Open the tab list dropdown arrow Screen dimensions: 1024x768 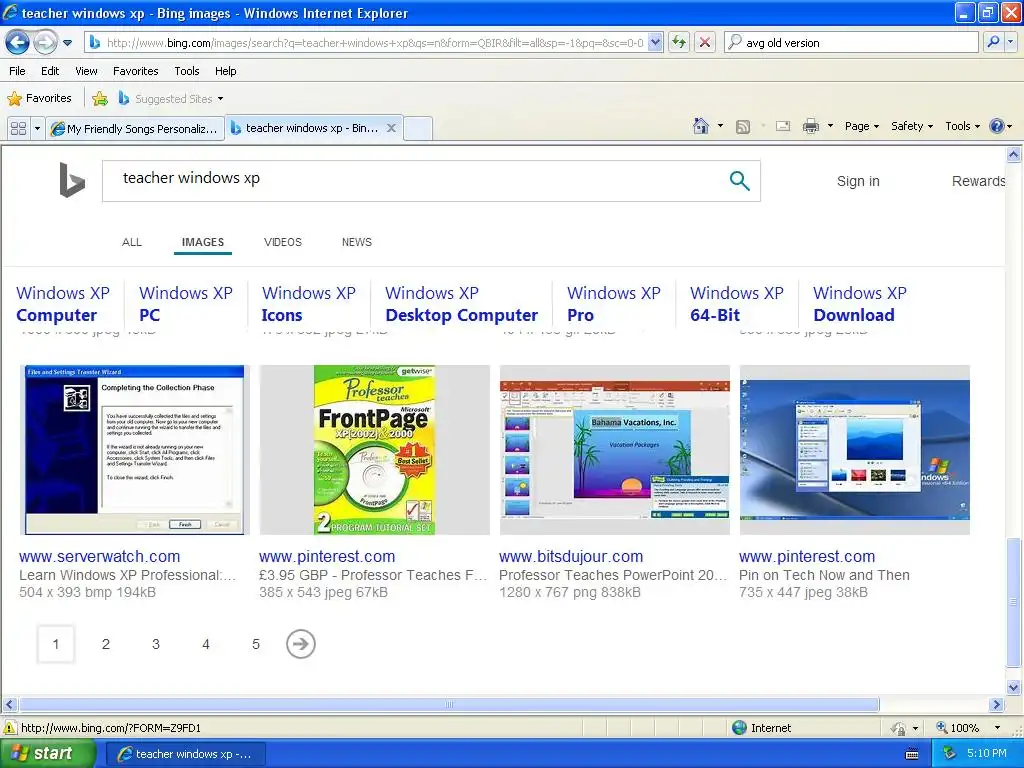tap(37, 129)
